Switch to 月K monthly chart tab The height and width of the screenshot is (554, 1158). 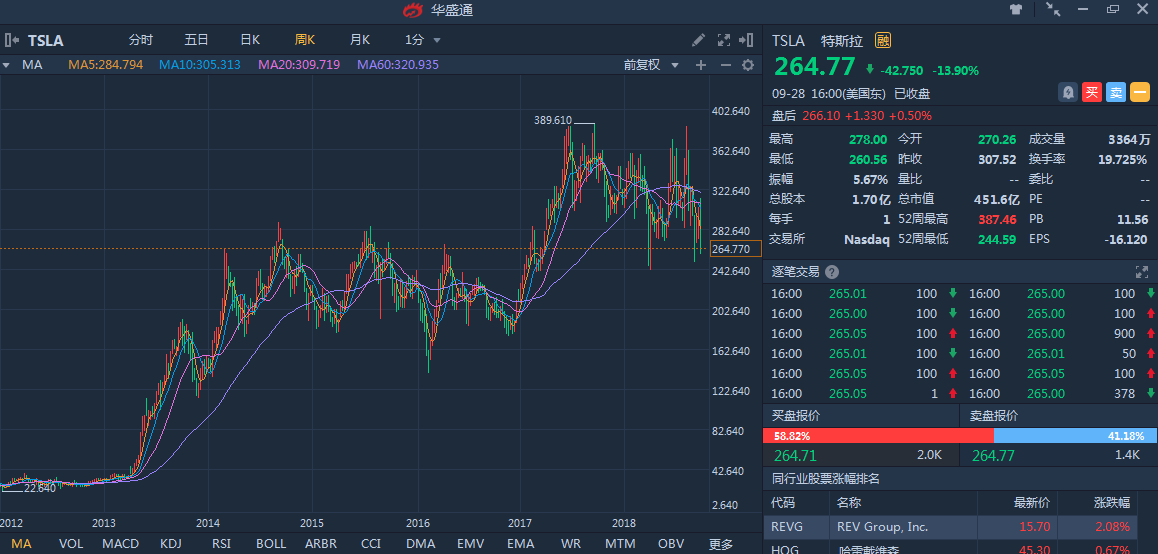pos(360,40)
